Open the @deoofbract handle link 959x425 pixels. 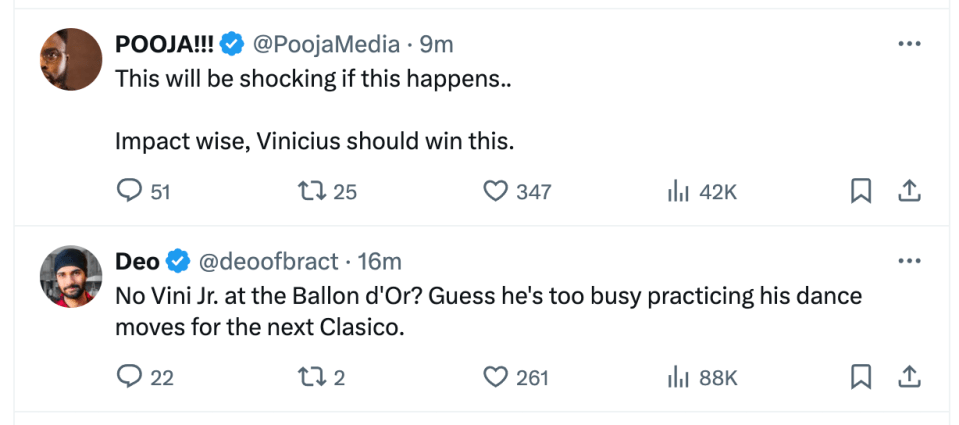tap(268, 261)
